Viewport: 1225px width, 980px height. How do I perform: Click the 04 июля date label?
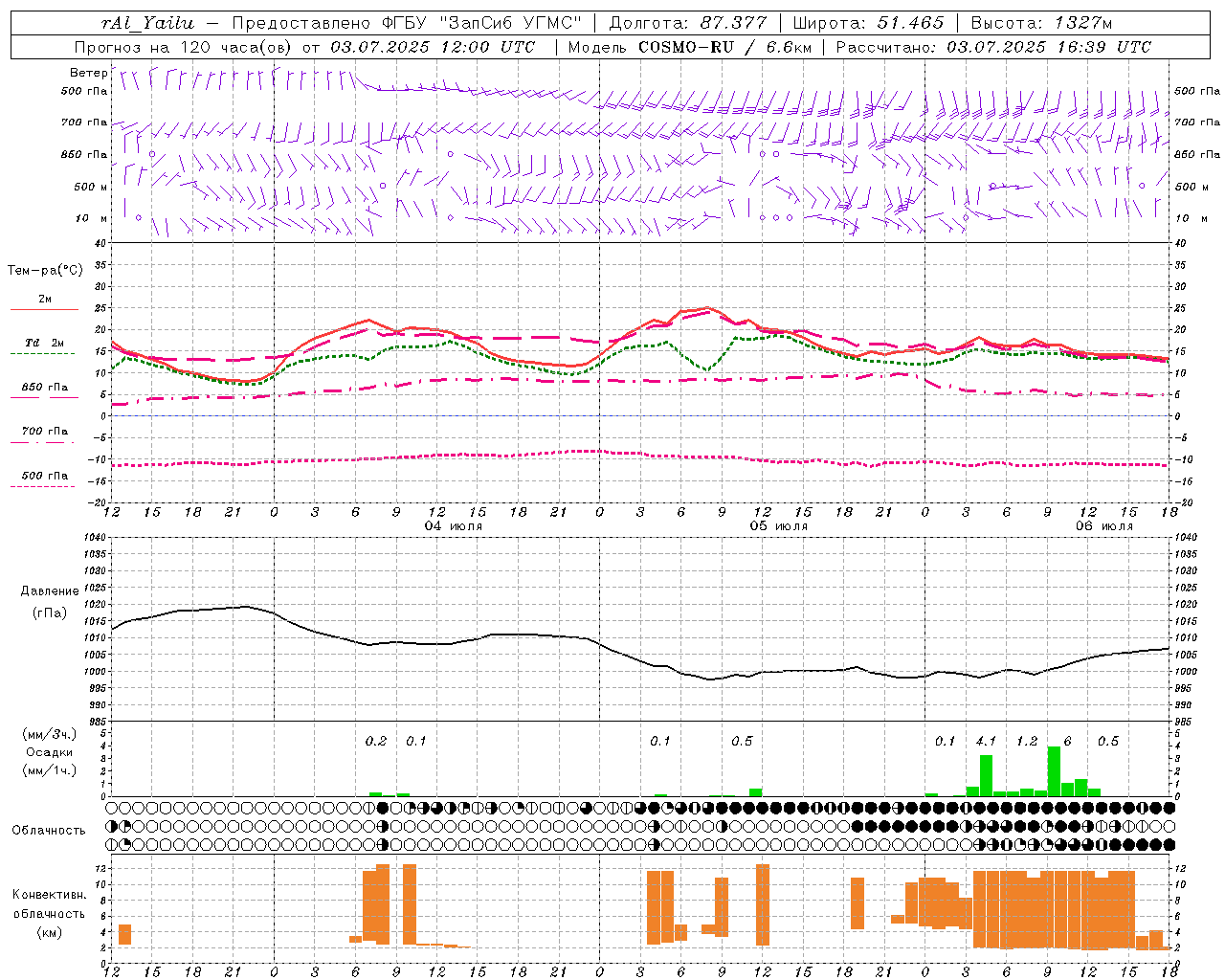(454, 526)
